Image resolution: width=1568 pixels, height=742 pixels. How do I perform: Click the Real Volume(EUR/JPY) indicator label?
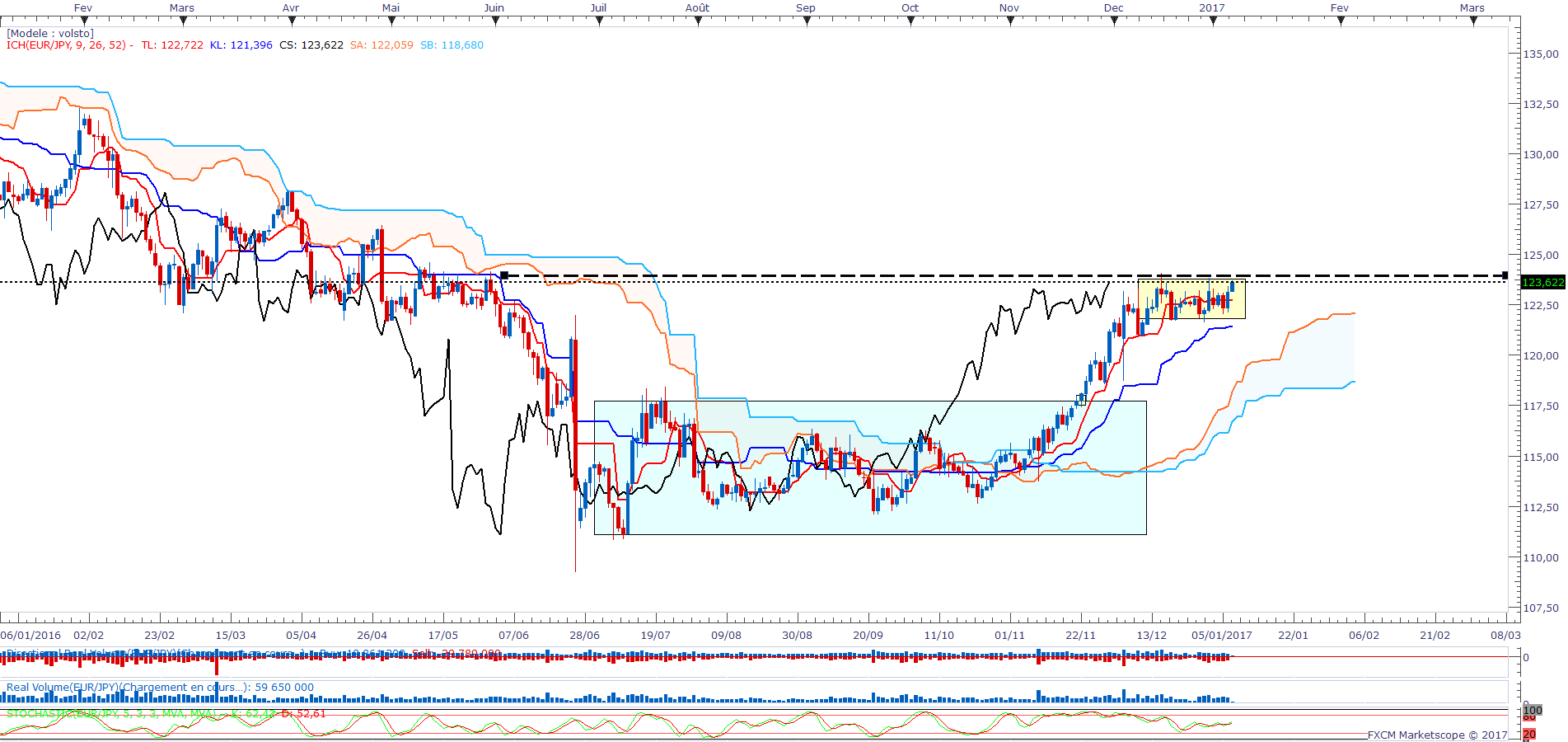click(x=160, y=687)
